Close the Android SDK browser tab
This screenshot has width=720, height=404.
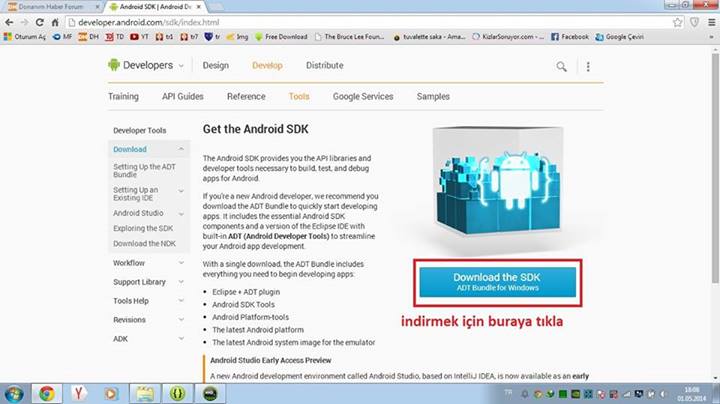pos(198,7)
